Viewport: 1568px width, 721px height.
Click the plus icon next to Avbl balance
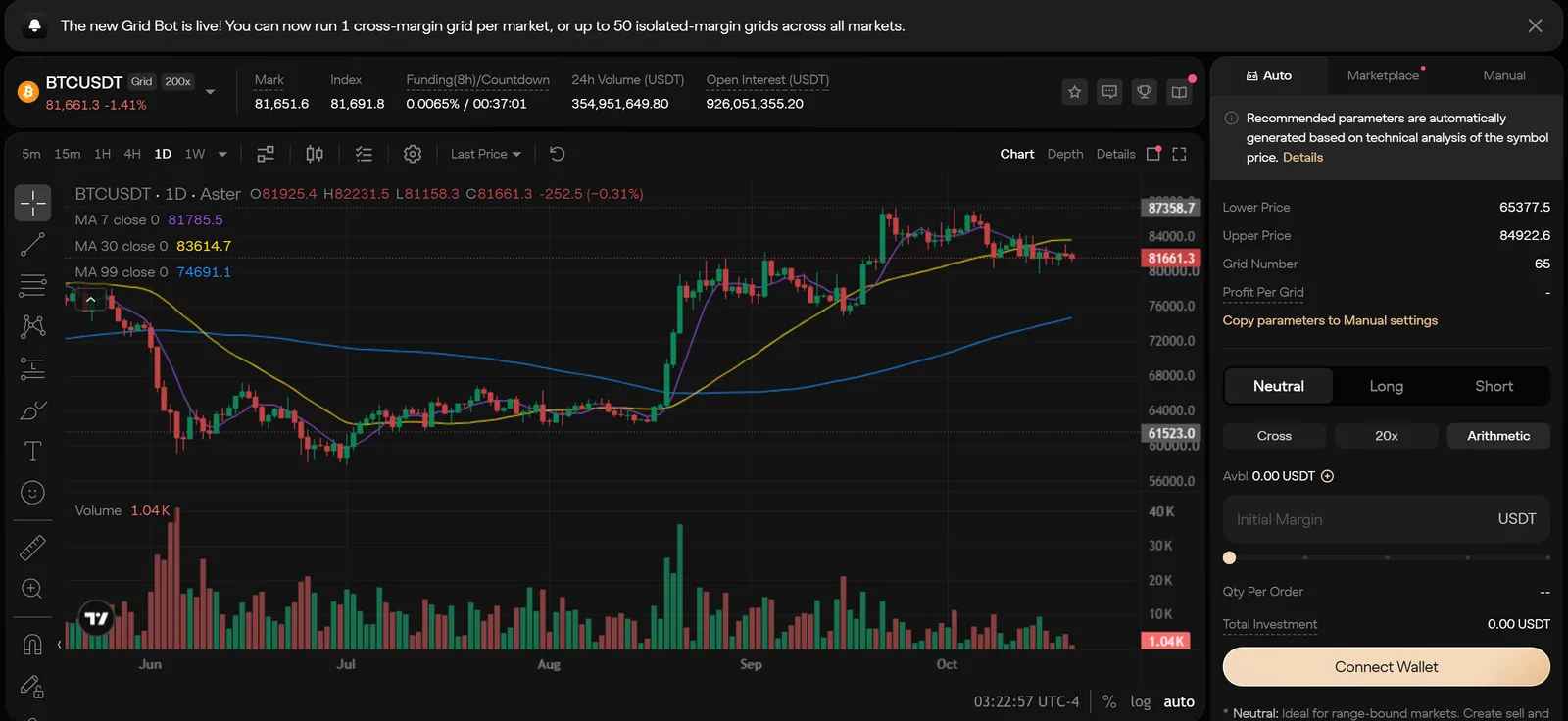(1328, 476)
